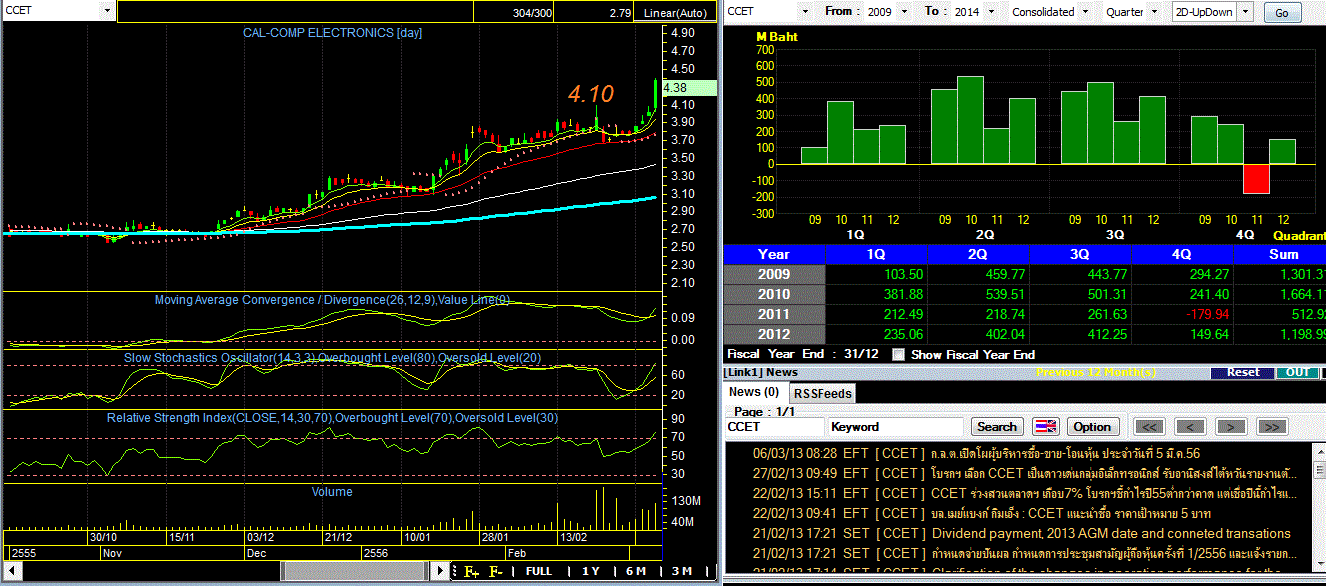The image size is (1326, 586).
Task: Click the Reset button in News header
Action: [x=1243, y=372]
